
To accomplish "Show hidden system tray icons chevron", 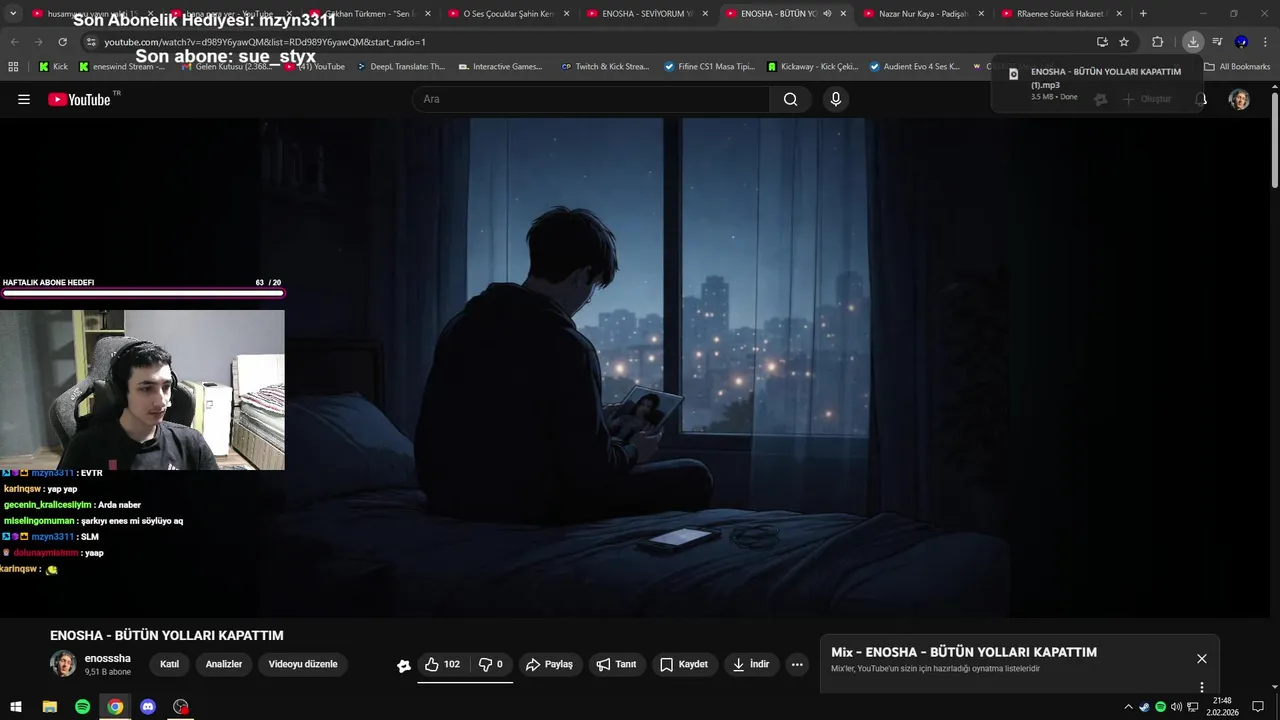I will click(1128, 707).
